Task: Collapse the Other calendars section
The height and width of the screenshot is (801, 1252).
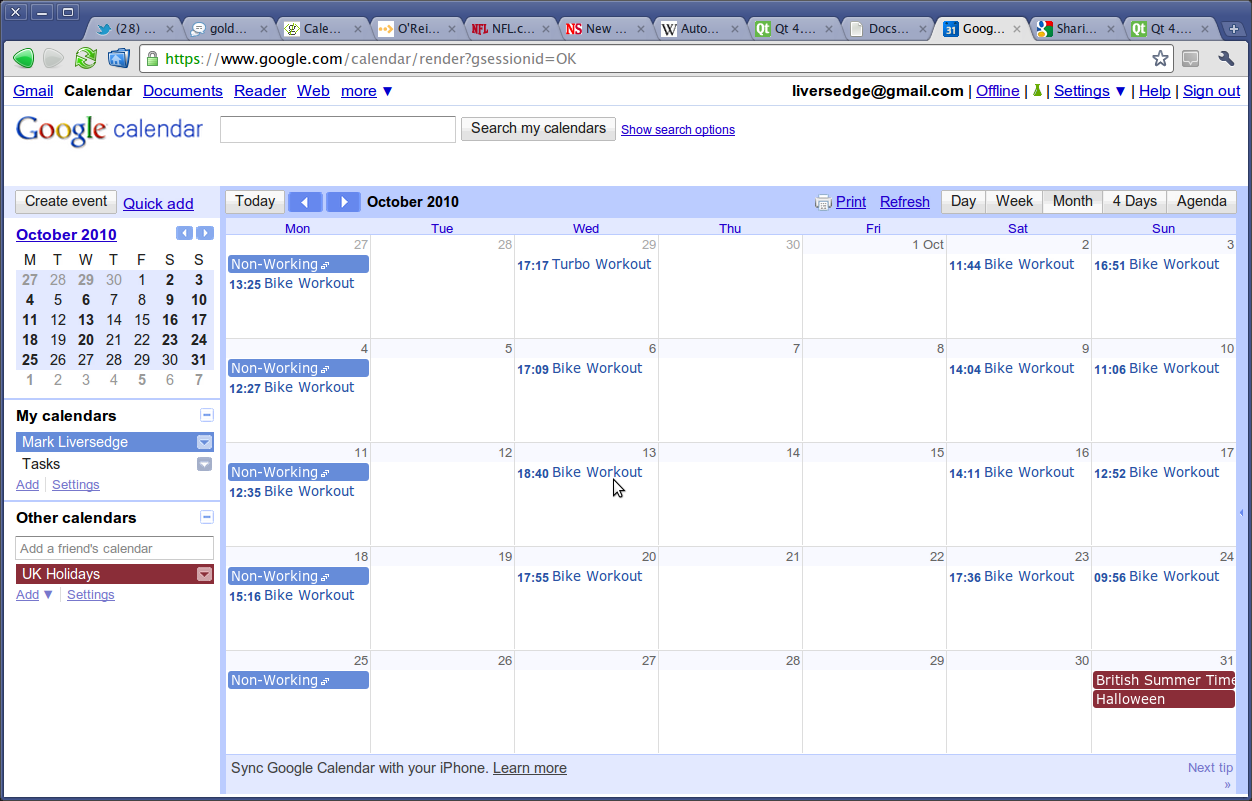Action: (207, 517)
